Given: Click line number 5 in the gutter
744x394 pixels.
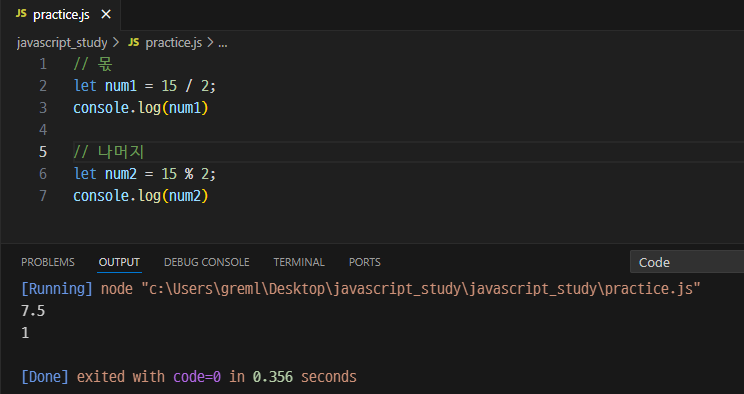Looking at the screenshot, I should click(43, 152).
